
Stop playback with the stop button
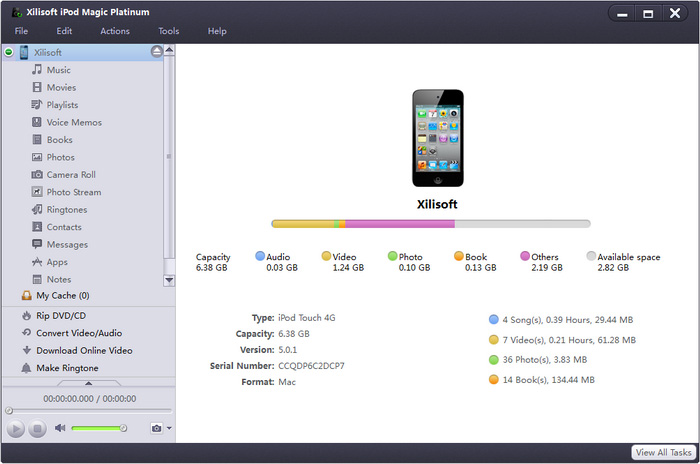coord(38,429)
